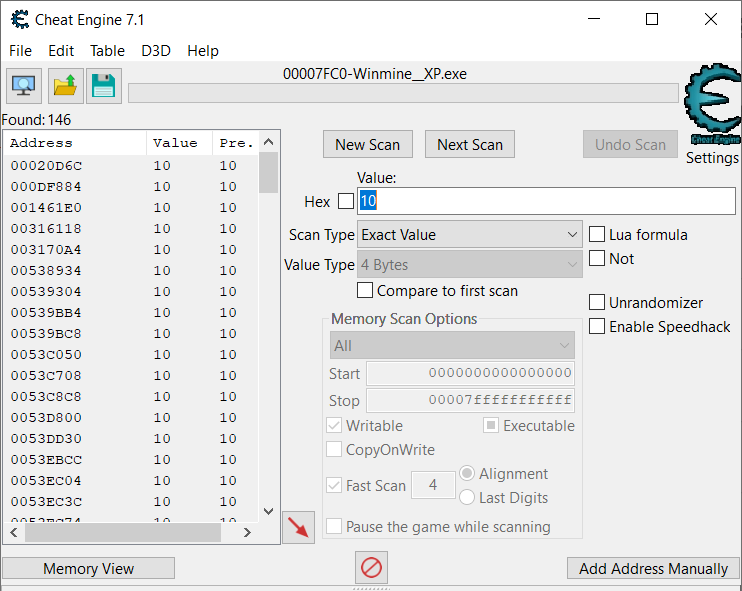Click the results list scroll up arrow
Viewport: 742px width, 591px height.
tap(268, 142)
